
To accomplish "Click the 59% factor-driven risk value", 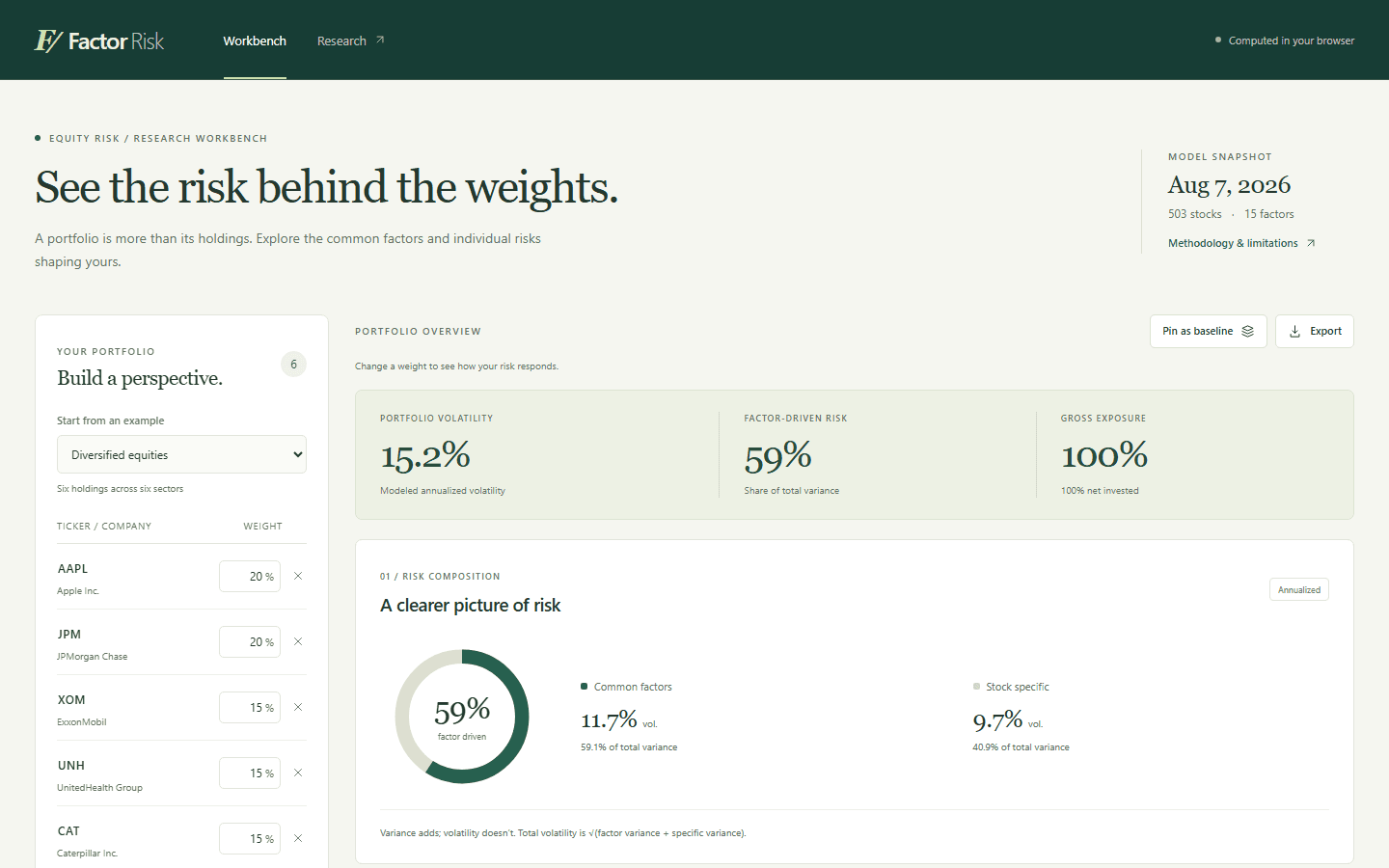I will point(778,456).
